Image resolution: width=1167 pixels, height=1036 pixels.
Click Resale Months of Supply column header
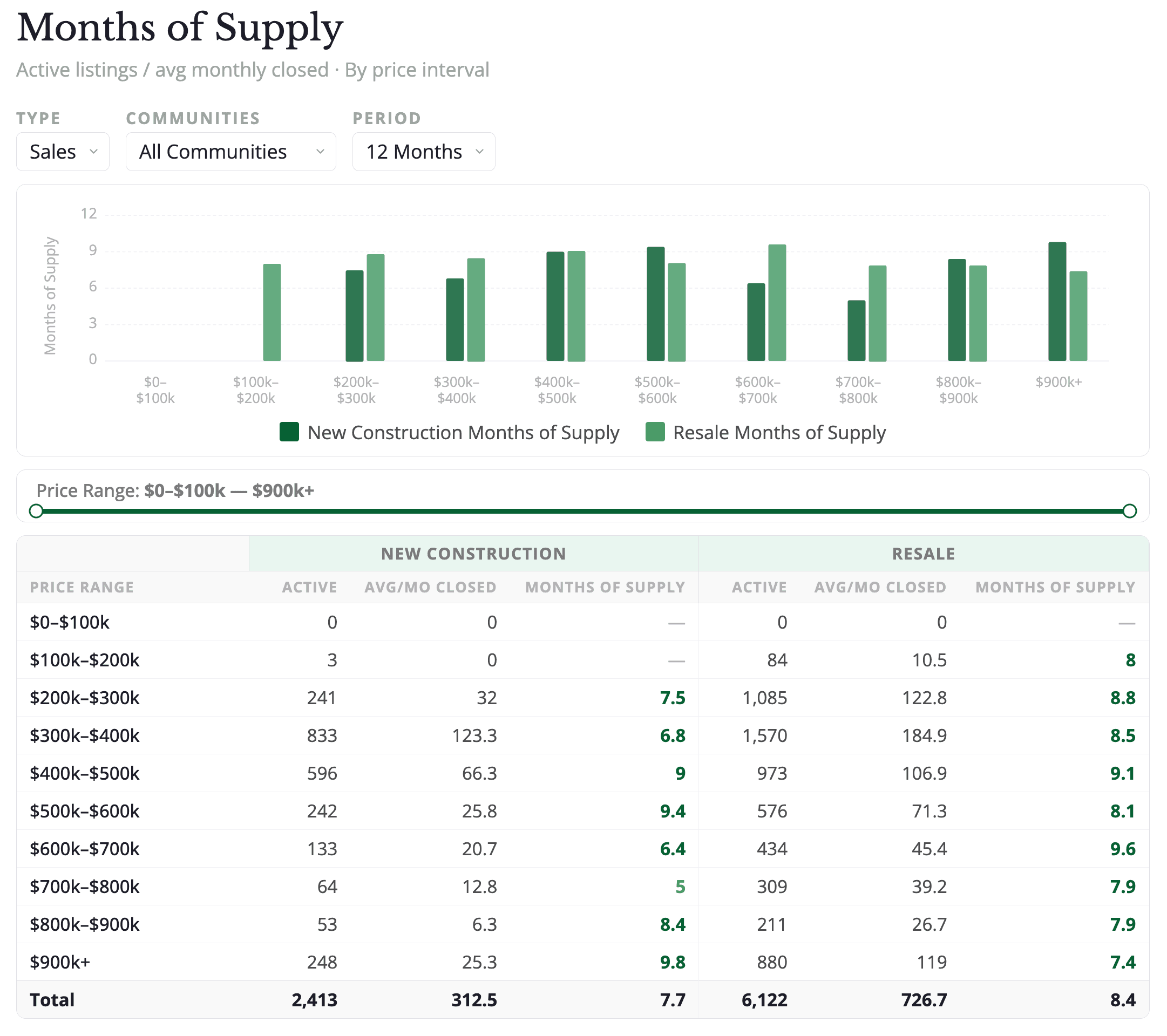point(1055,588)
